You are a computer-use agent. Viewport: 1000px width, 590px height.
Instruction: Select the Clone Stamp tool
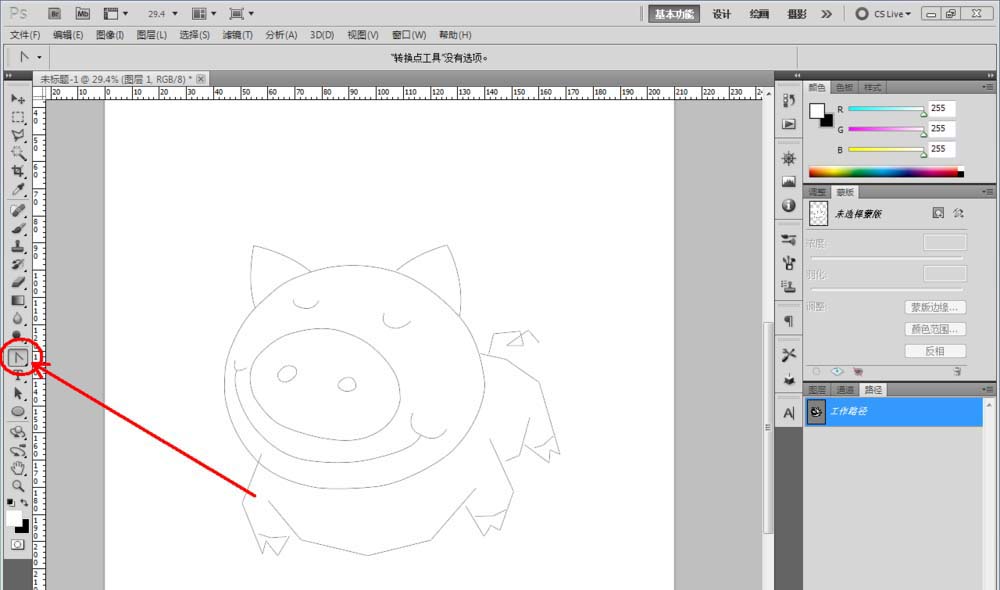(18, 246)
